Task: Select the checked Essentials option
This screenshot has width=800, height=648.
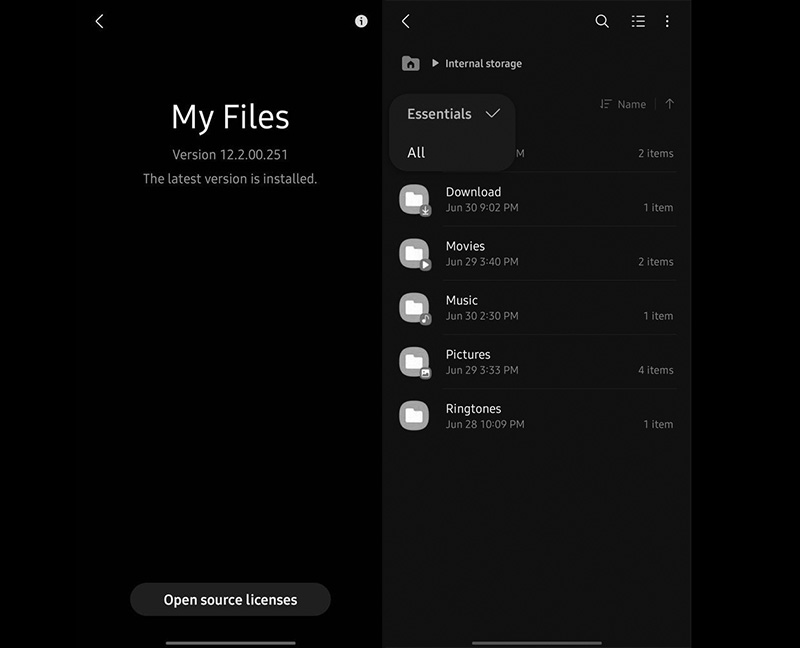Action: click(440, 114)
